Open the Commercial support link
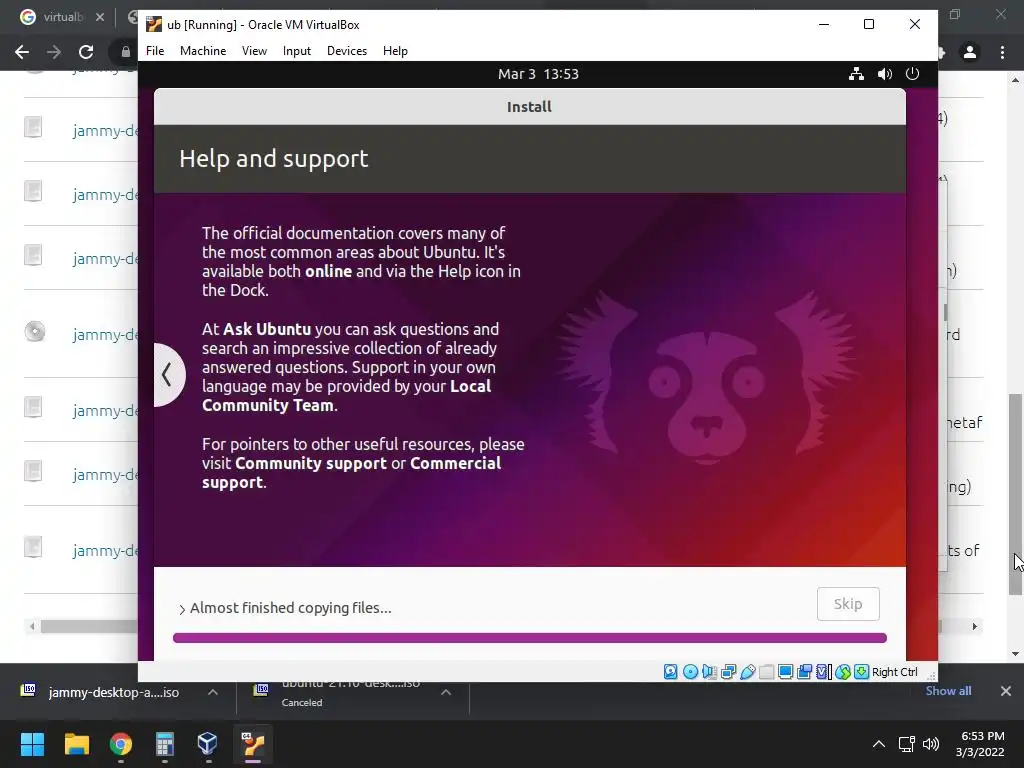Viewport: 1024px width, 768px height. tap(351, 473)
